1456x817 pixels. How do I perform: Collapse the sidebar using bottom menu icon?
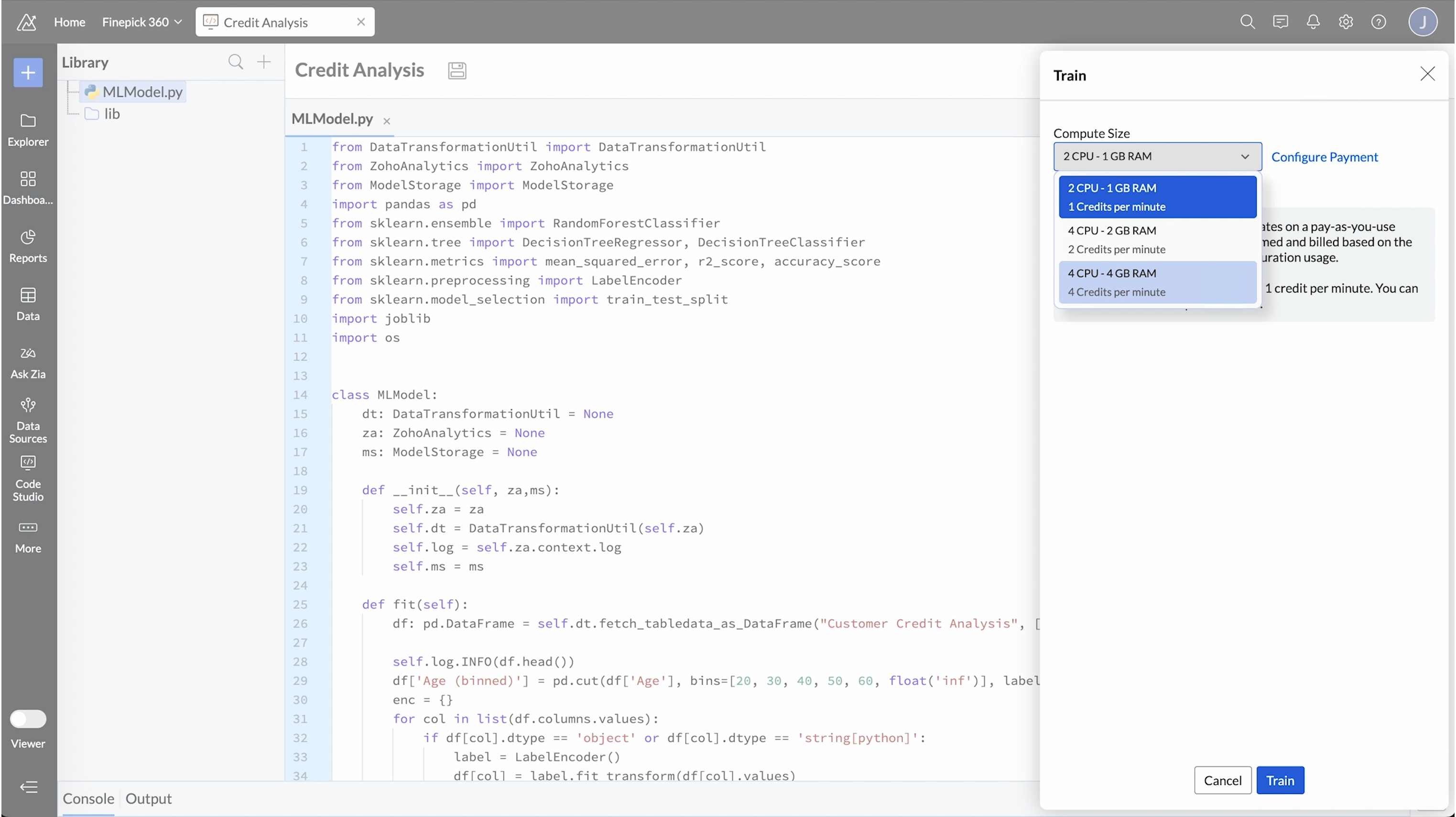[28, 786]
